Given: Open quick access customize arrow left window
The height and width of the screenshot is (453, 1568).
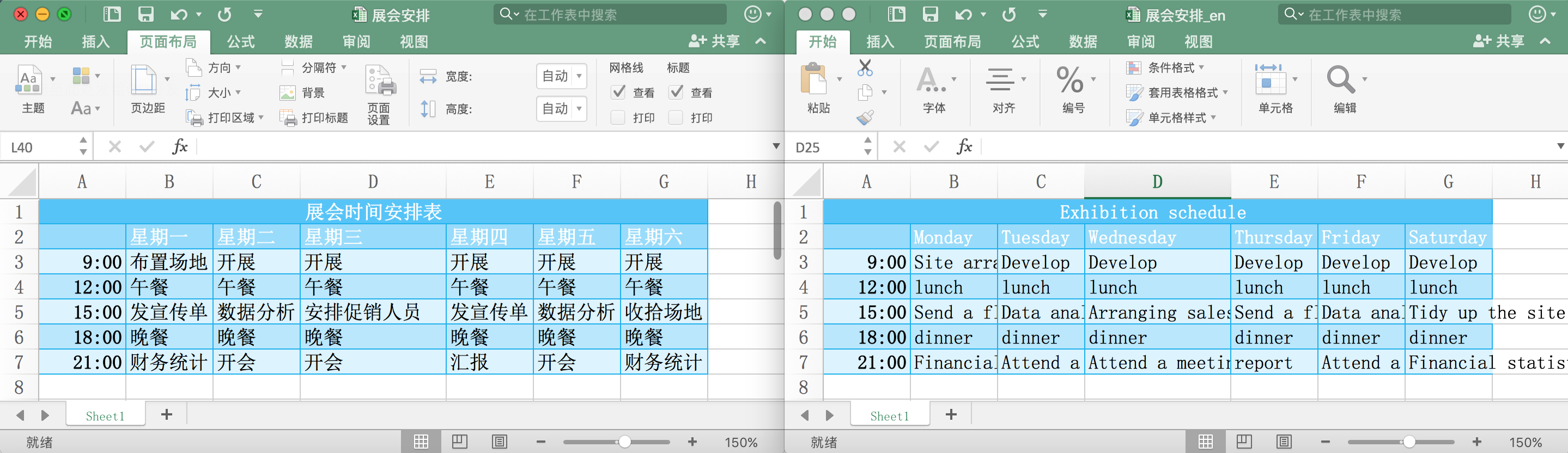Looking at the screenshot, I should pyautogui.click(x=258, y=14).
